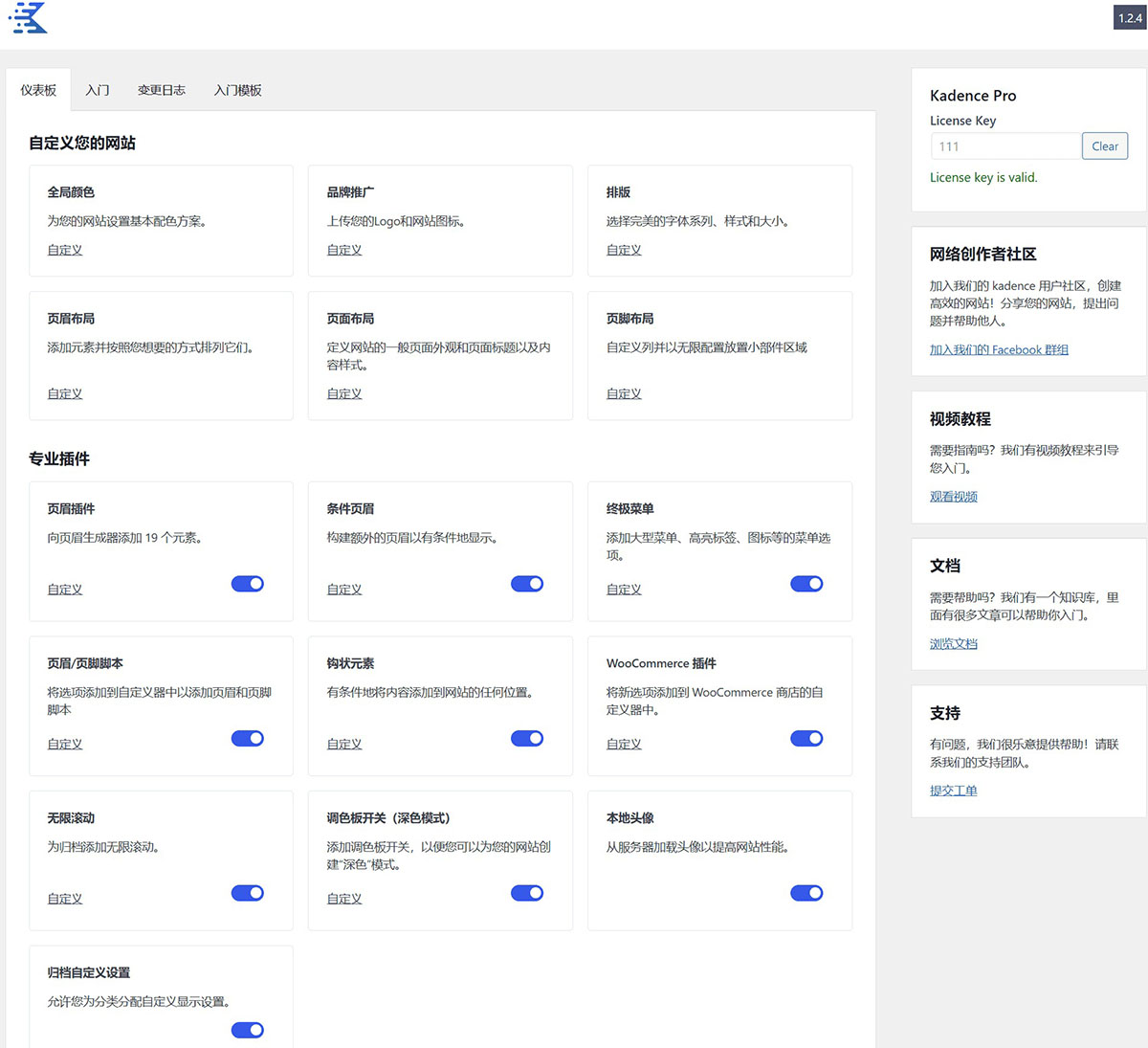Viewport: 1148px width, 1048px height.
Task: Toggle the 条件页眉 switch
Action: (527, 584)
